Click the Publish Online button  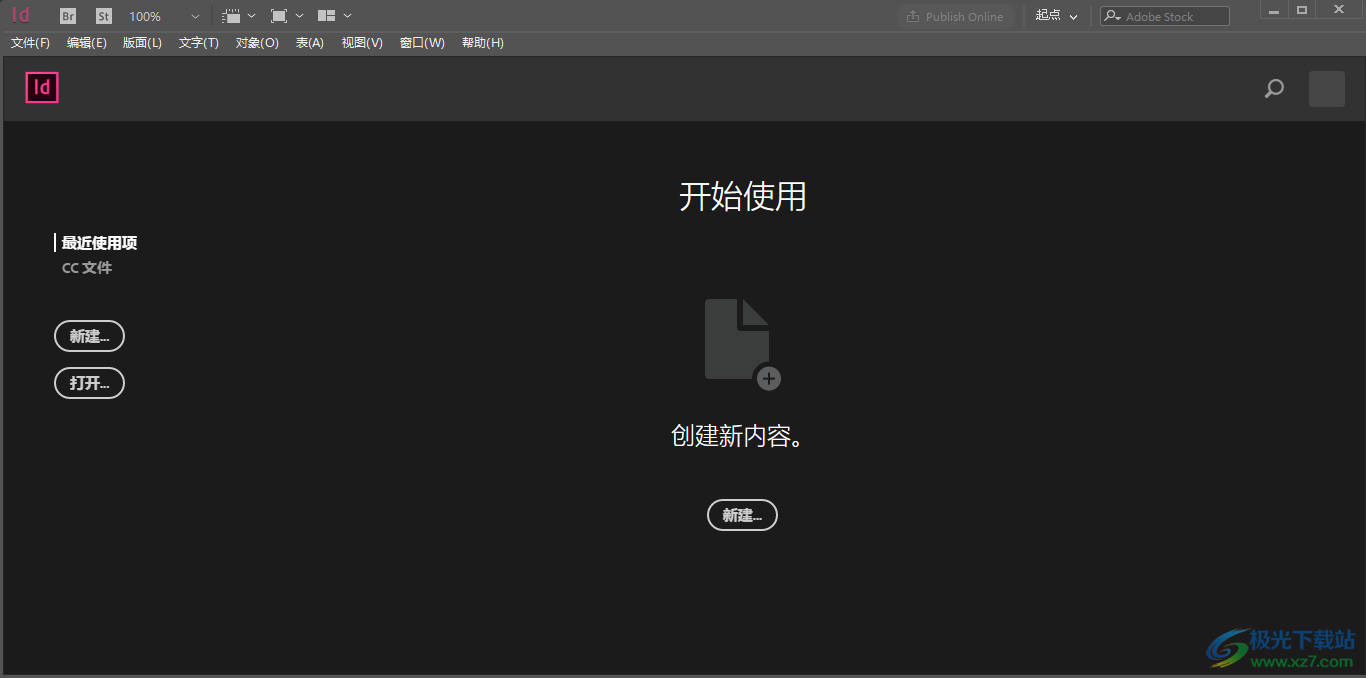955,15
